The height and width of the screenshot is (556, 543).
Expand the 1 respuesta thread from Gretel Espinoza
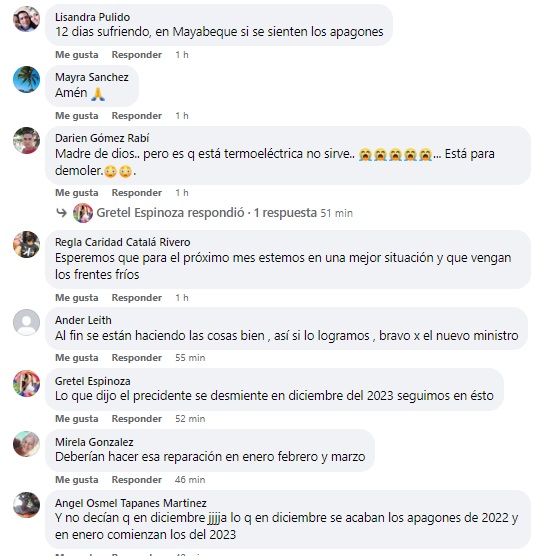pos(285,213)
